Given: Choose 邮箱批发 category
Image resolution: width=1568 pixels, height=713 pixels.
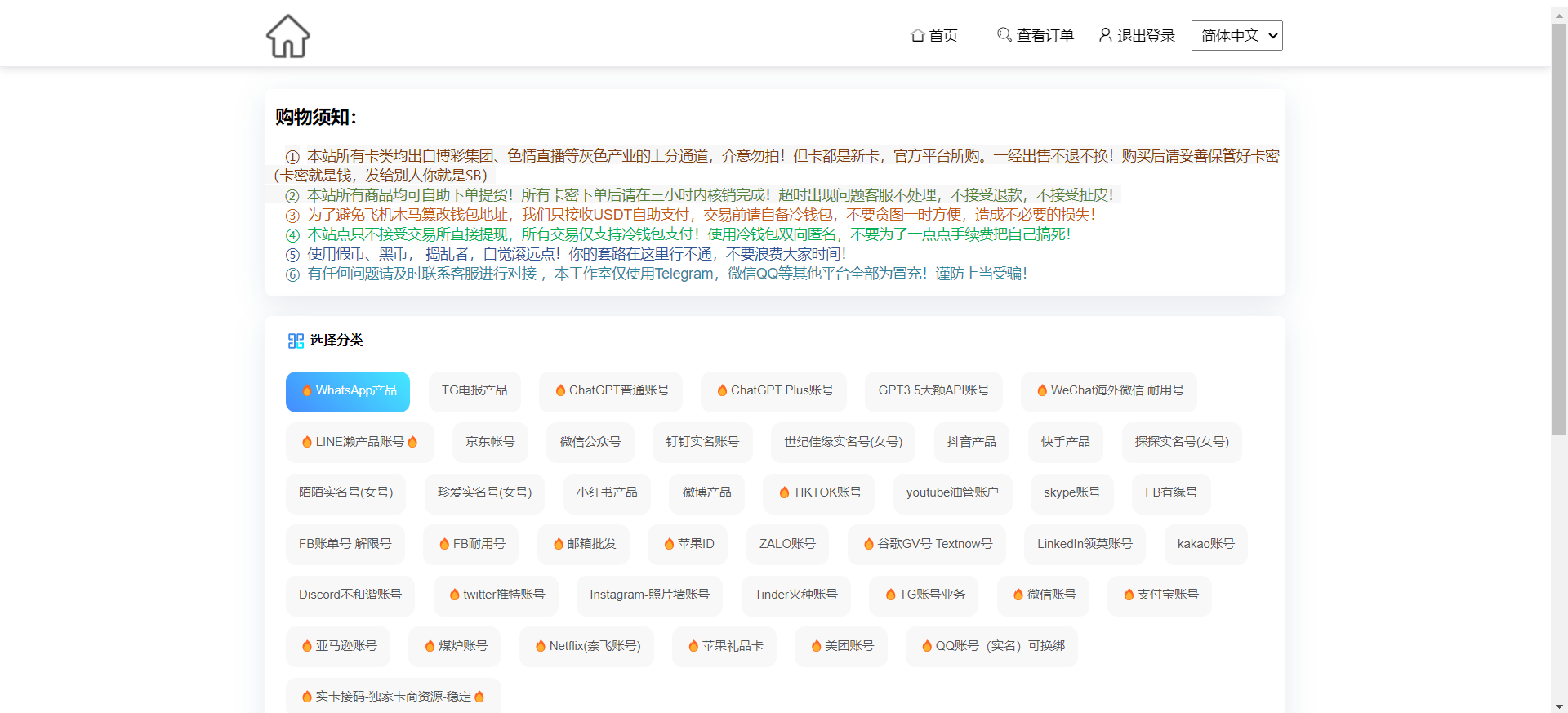Looking at the screenshot, I should tap(583, 545).
